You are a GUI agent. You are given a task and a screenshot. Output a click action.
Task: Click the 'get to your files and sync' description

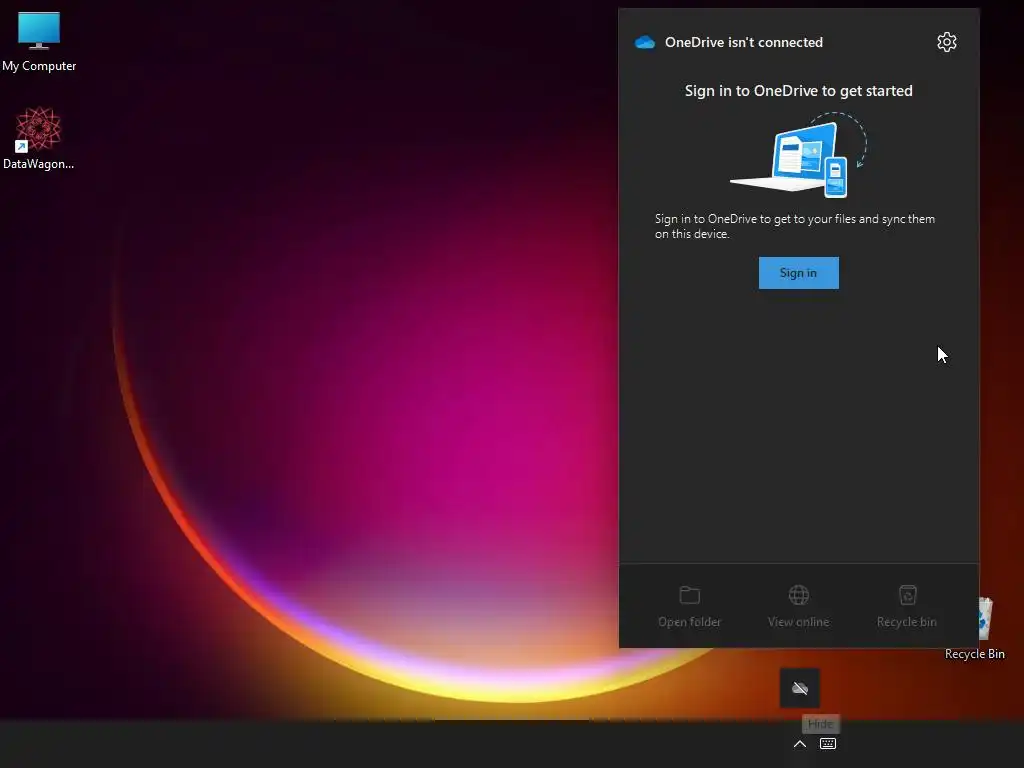pos(795,226)
